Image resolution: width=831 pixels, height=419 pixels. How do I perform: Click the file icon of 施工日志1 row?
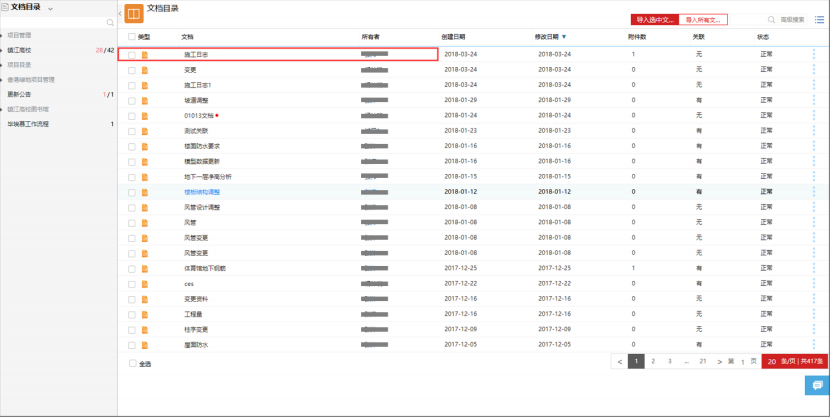[145, 85]
